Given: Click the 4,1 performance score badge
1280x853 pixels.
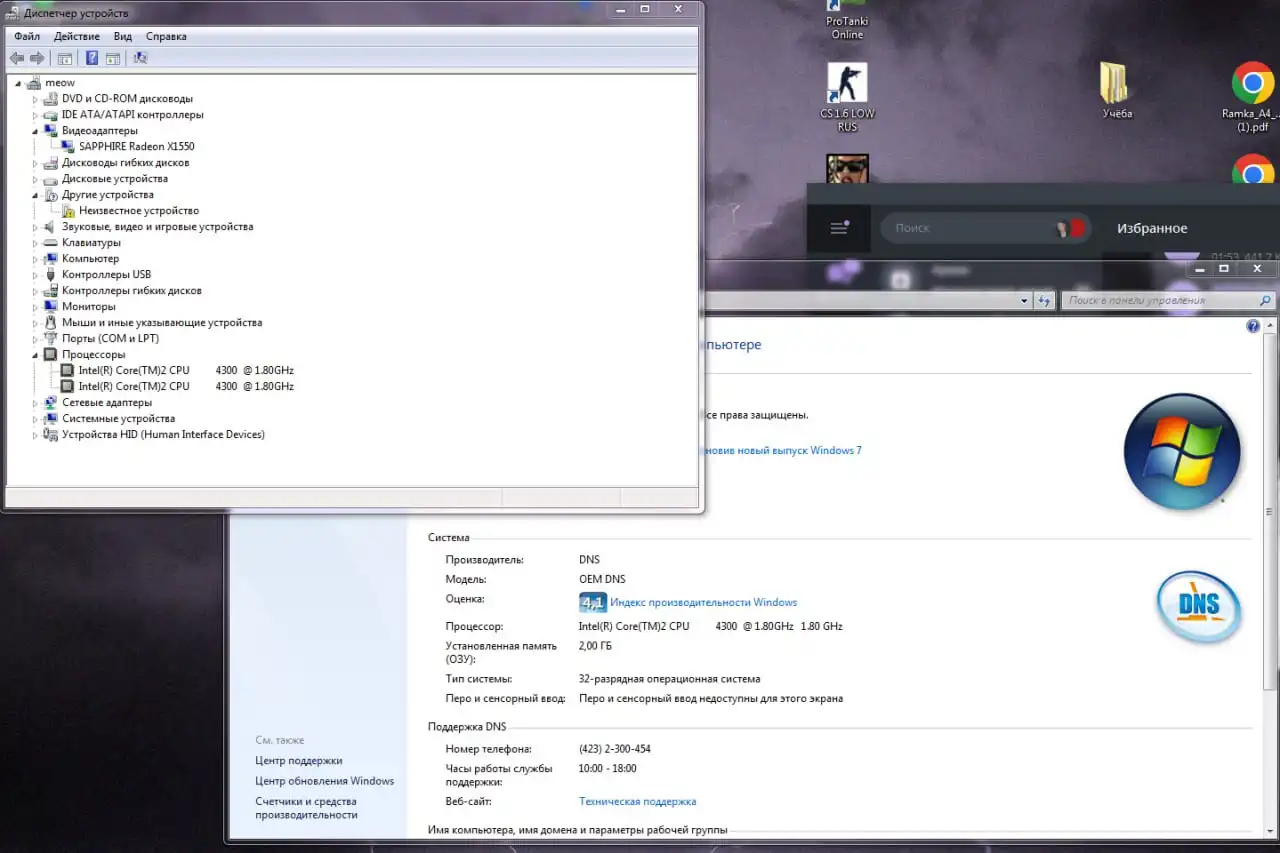Looking at the screenshot, I should click(593, 602).
